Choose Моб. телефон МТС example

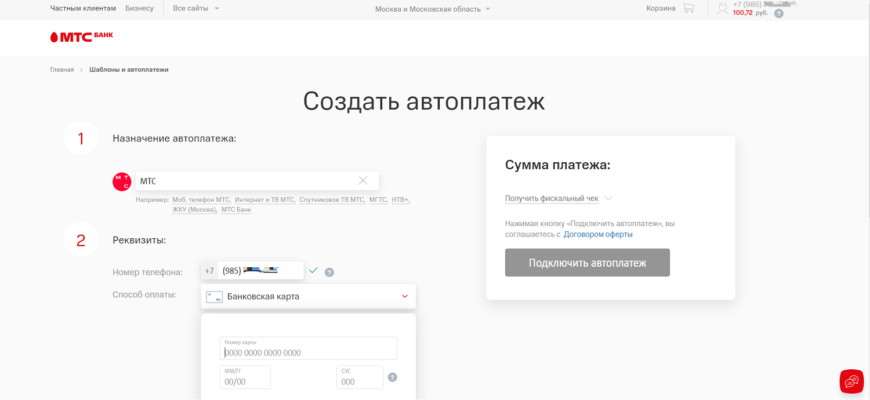tap(201, 199)
